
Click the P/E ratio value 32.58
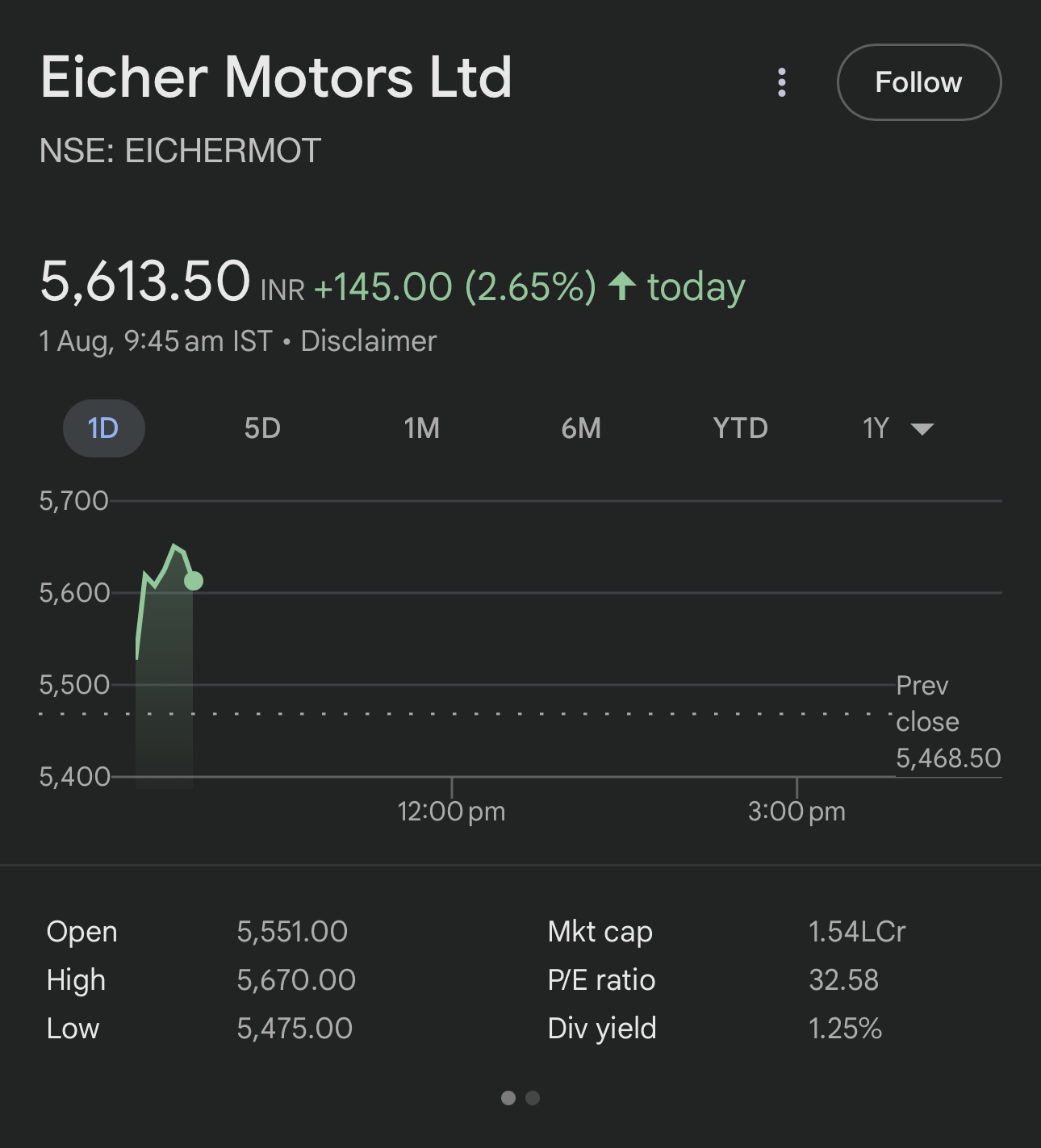pyautogui.click(x=843, y=980)
